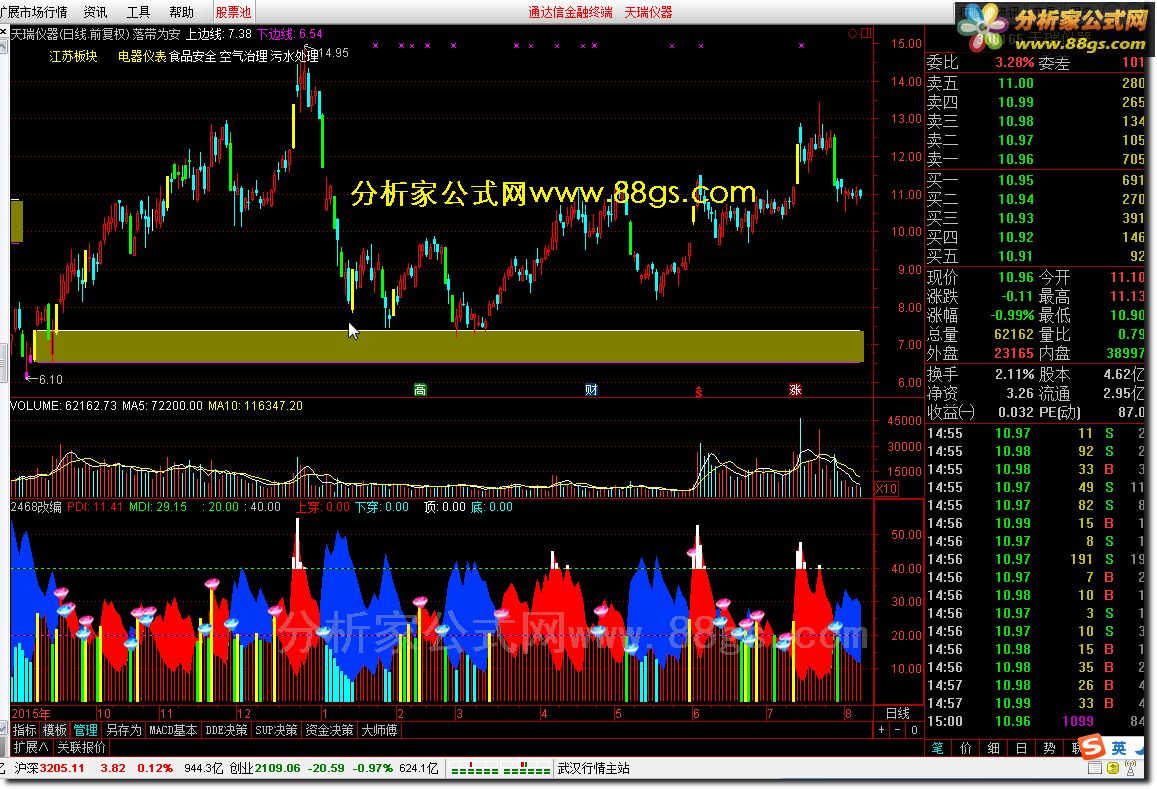
Task: Click the 高 marker on the chart
Action: click(x=420, y=390)
